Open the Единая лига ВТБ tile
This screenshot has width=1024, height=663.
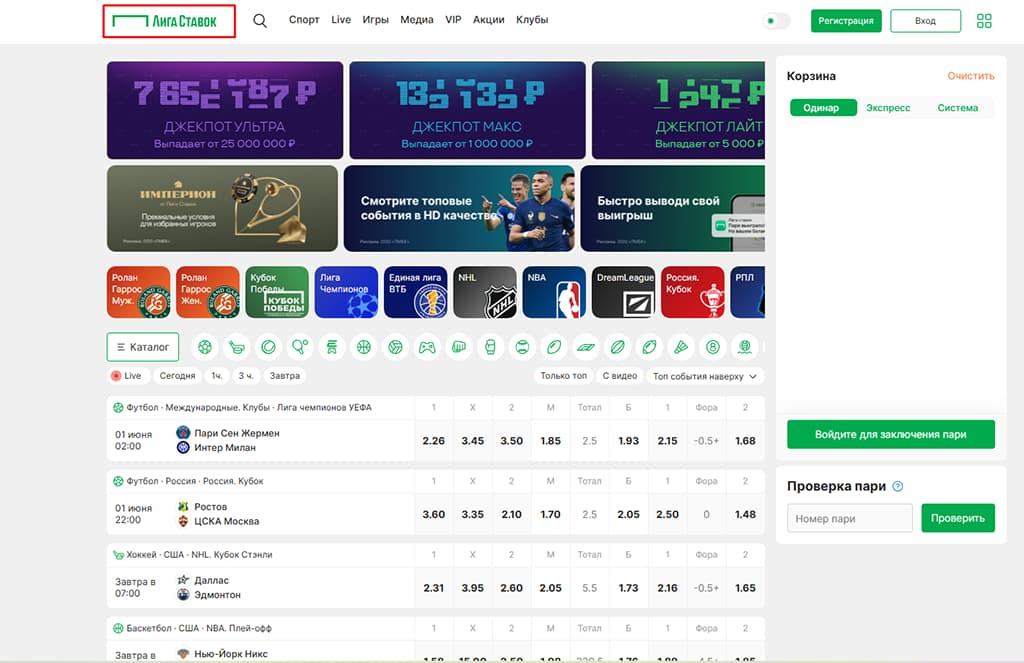pos(415,292)
